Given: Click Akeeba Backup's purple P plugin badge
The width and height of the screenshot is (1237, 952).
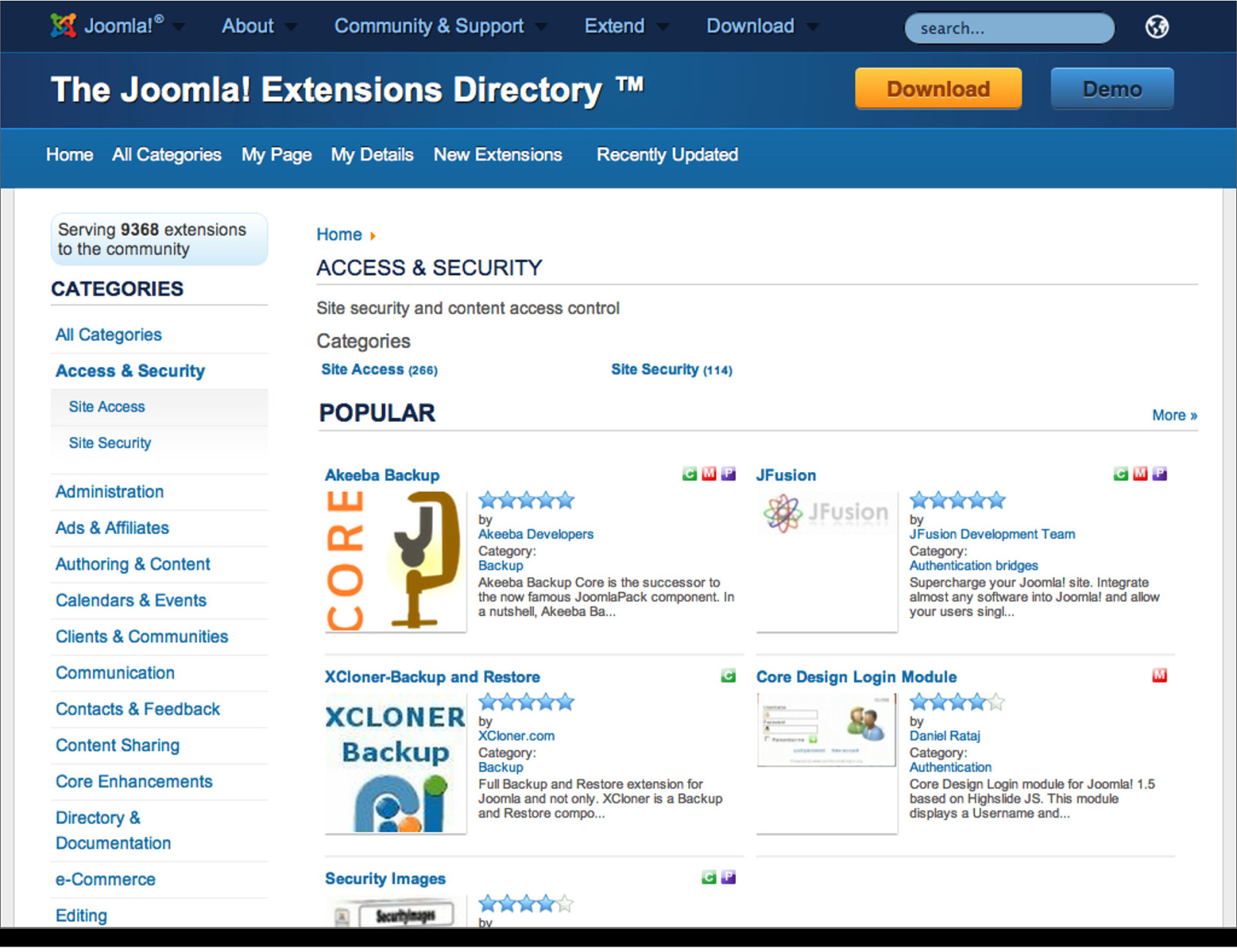Looking at the screenshot, I should coord(728,474).
